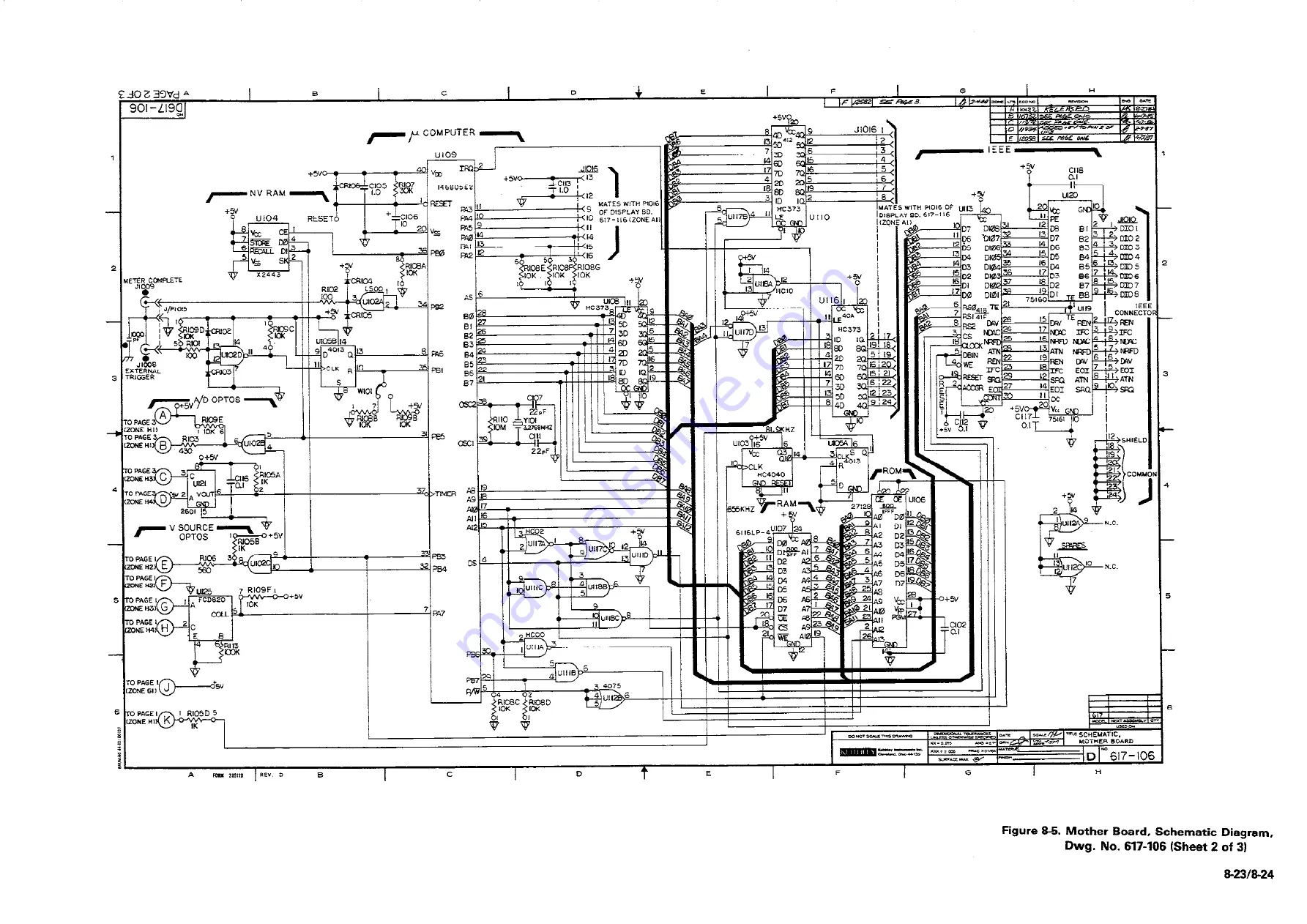Click the U121 optocoupler label
Viewport: 1307px width, 924px height.
[x=199, y=484]
